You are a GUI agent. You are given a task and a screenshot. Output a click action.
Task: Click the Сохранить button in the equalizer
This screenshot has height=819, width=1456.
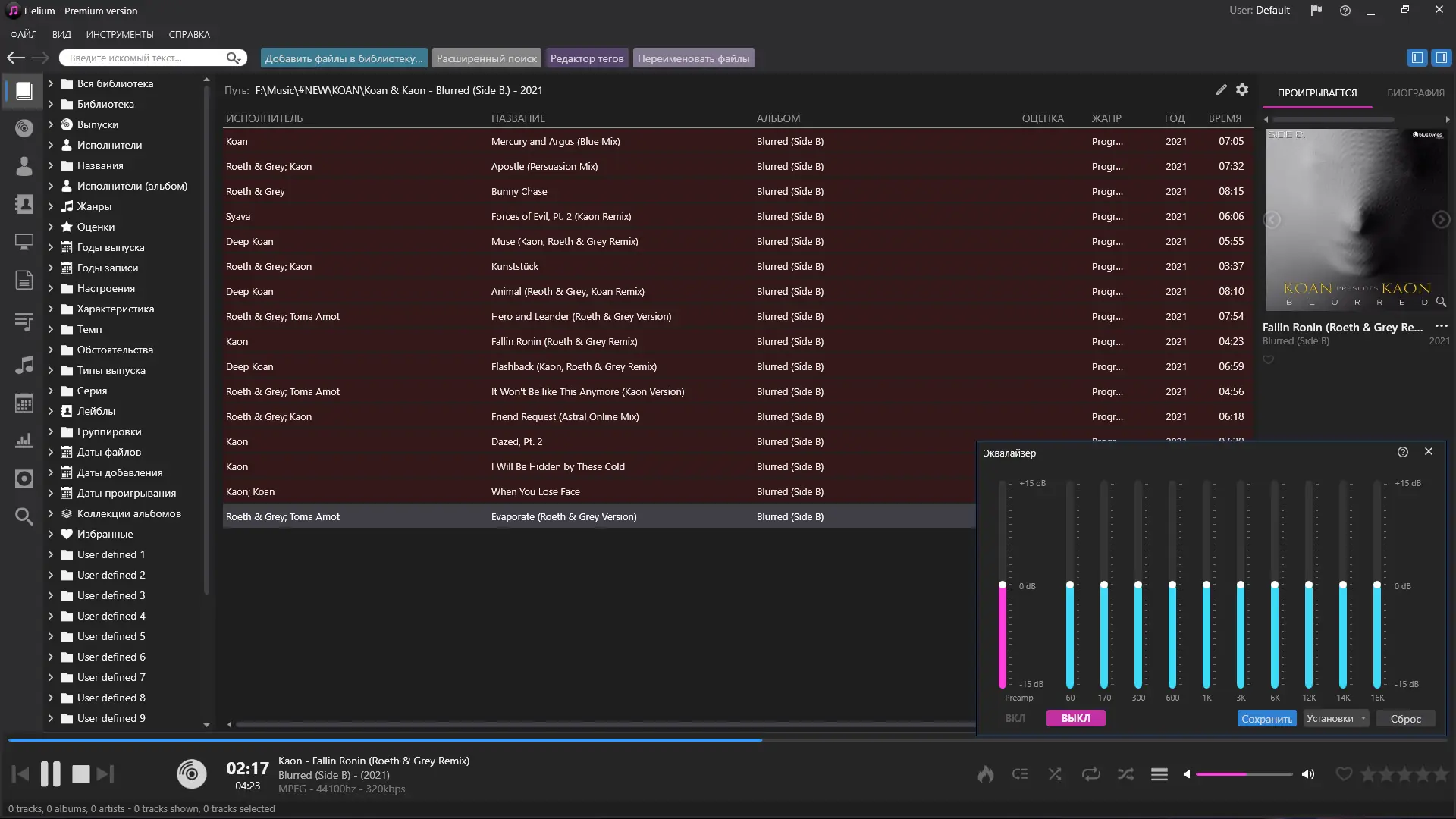pos(1266,718)
